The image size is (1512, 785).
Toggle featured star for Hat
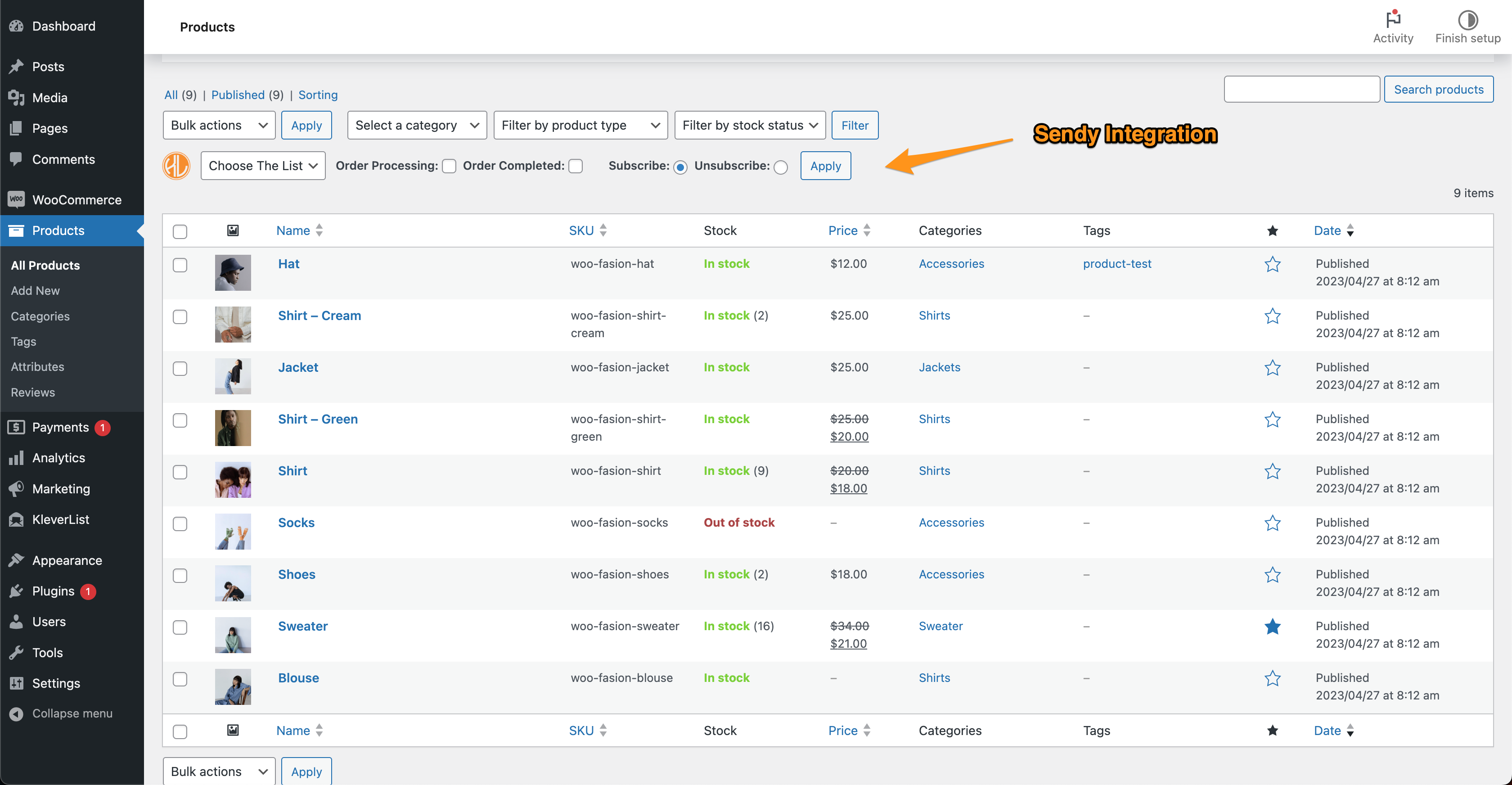coord(1272,264)
